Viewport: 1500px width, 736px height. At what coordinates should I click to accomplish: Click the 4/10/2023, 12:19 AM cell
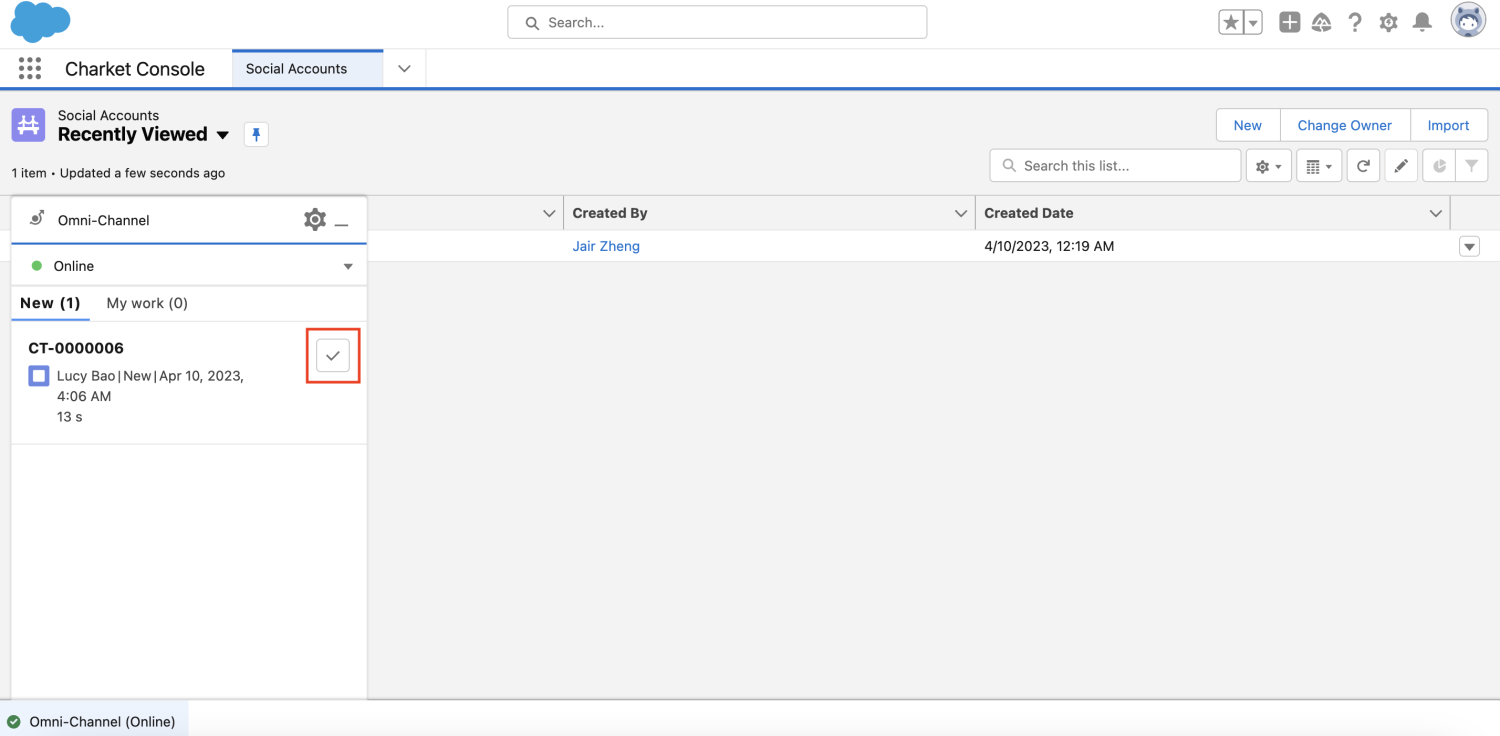[1049, 246]
